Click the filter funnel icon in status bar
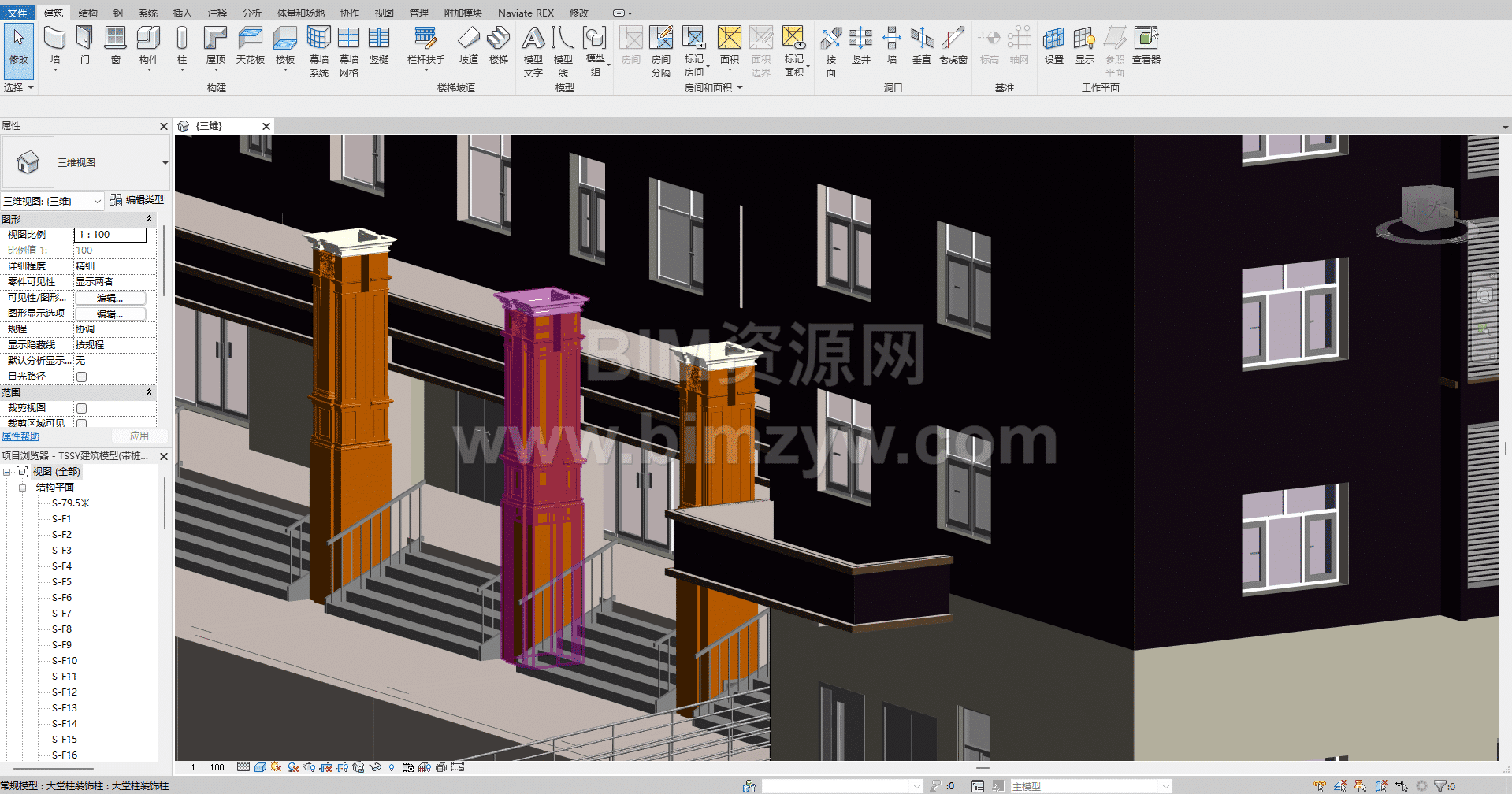The image size is (1512, 794). [x=1440, y=786]
